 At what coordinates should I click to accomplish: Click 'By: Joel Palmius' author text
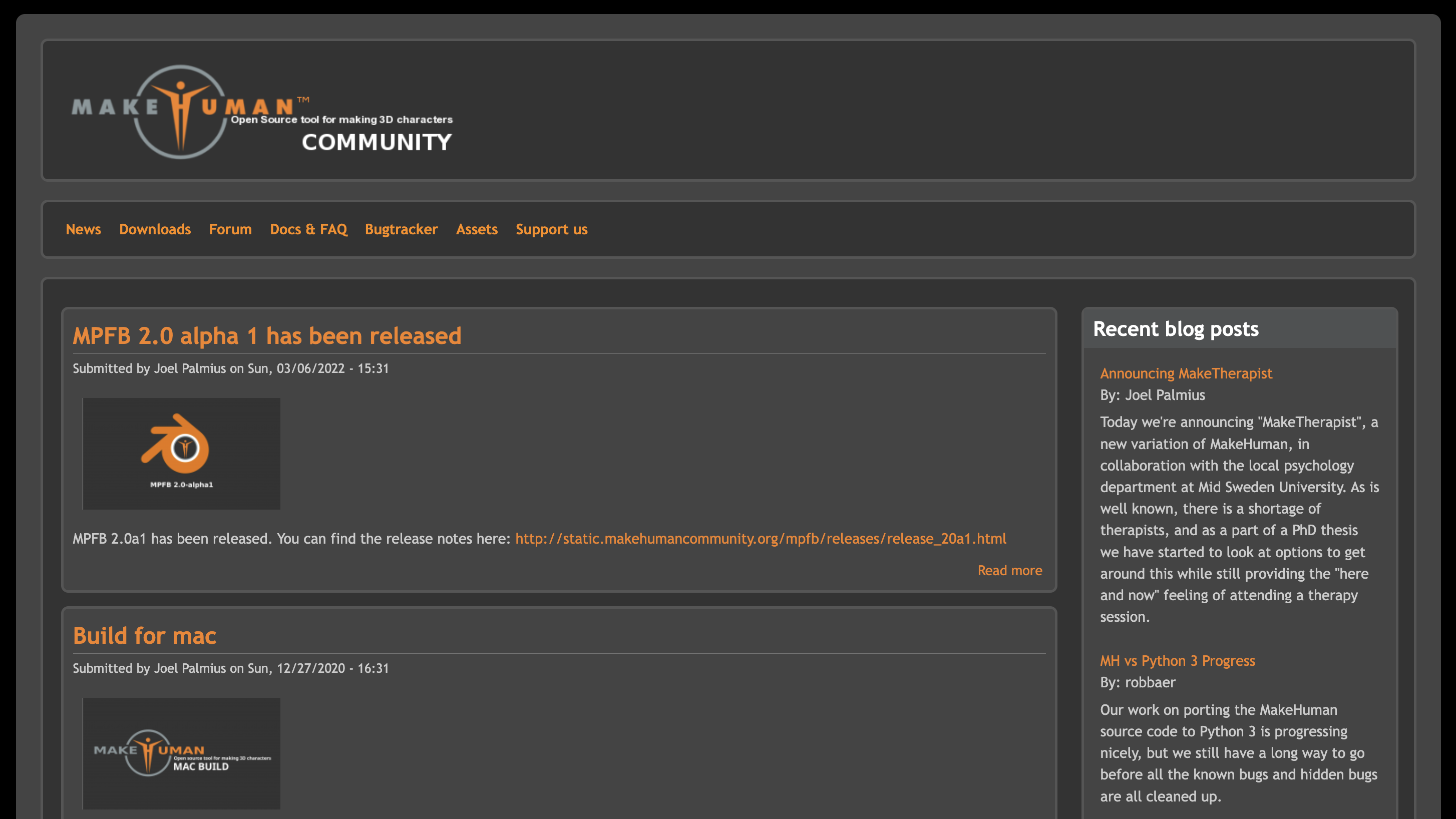click(1153, 395)
